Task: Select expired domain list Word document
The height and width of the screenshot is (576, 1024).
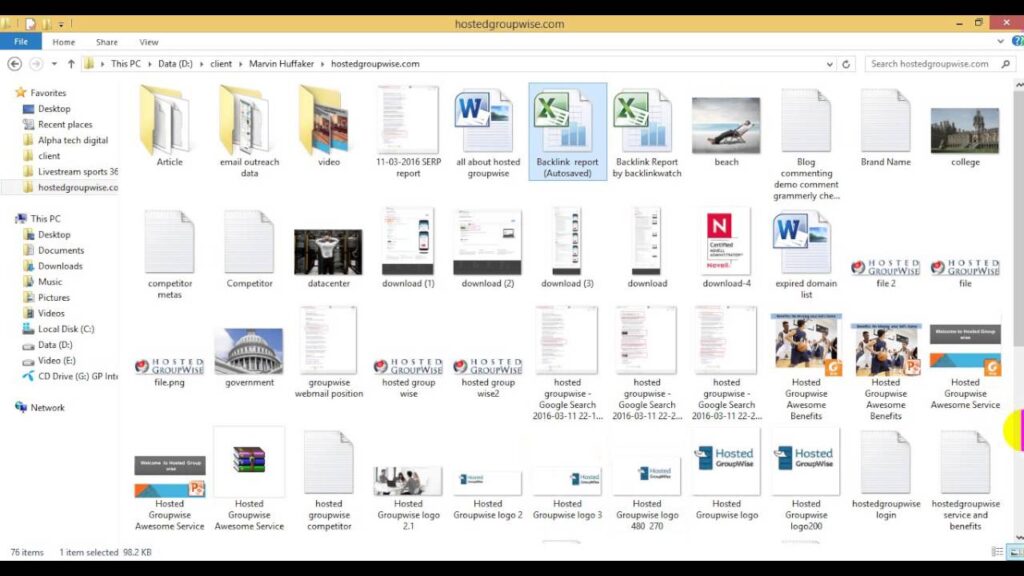Action: 806,255
